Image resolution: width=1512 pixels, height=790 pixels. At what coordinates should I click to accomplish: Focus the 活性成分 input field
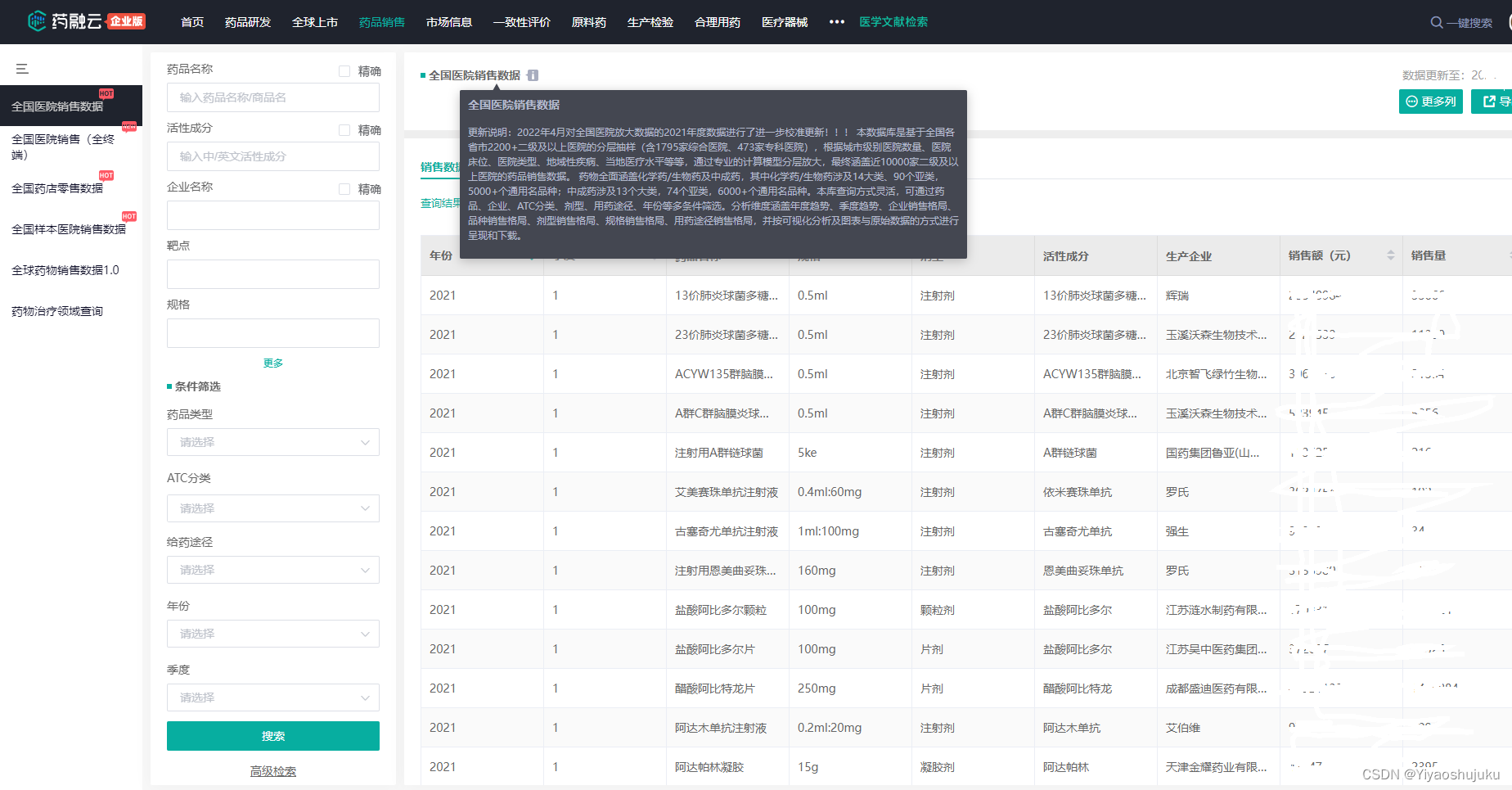273,156
